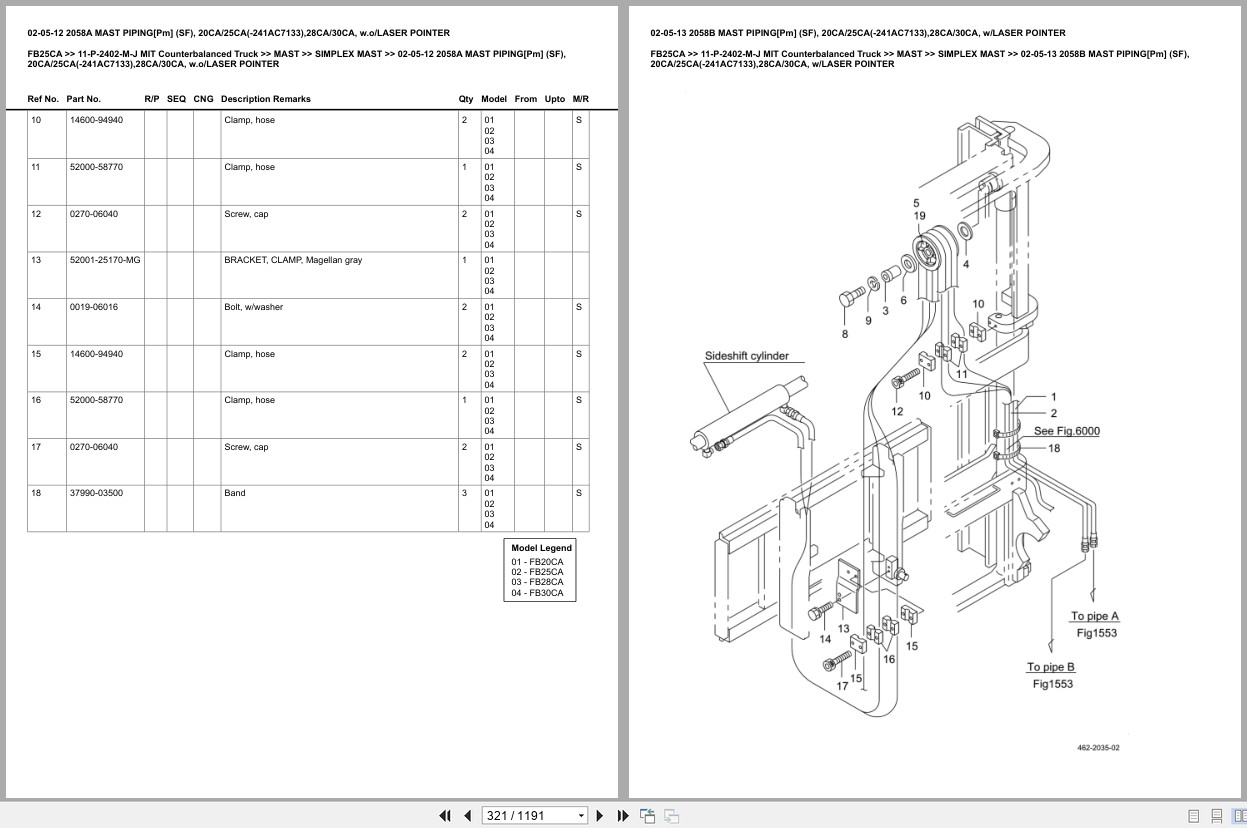Click callout number 14 in diagram

825,639
